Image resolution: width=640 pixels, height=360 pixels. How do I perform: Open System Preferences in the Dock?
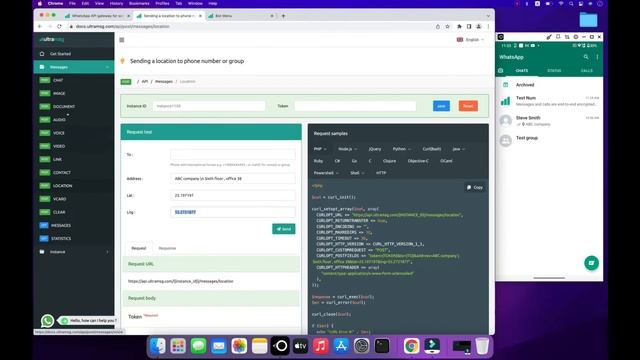point(362,346)
